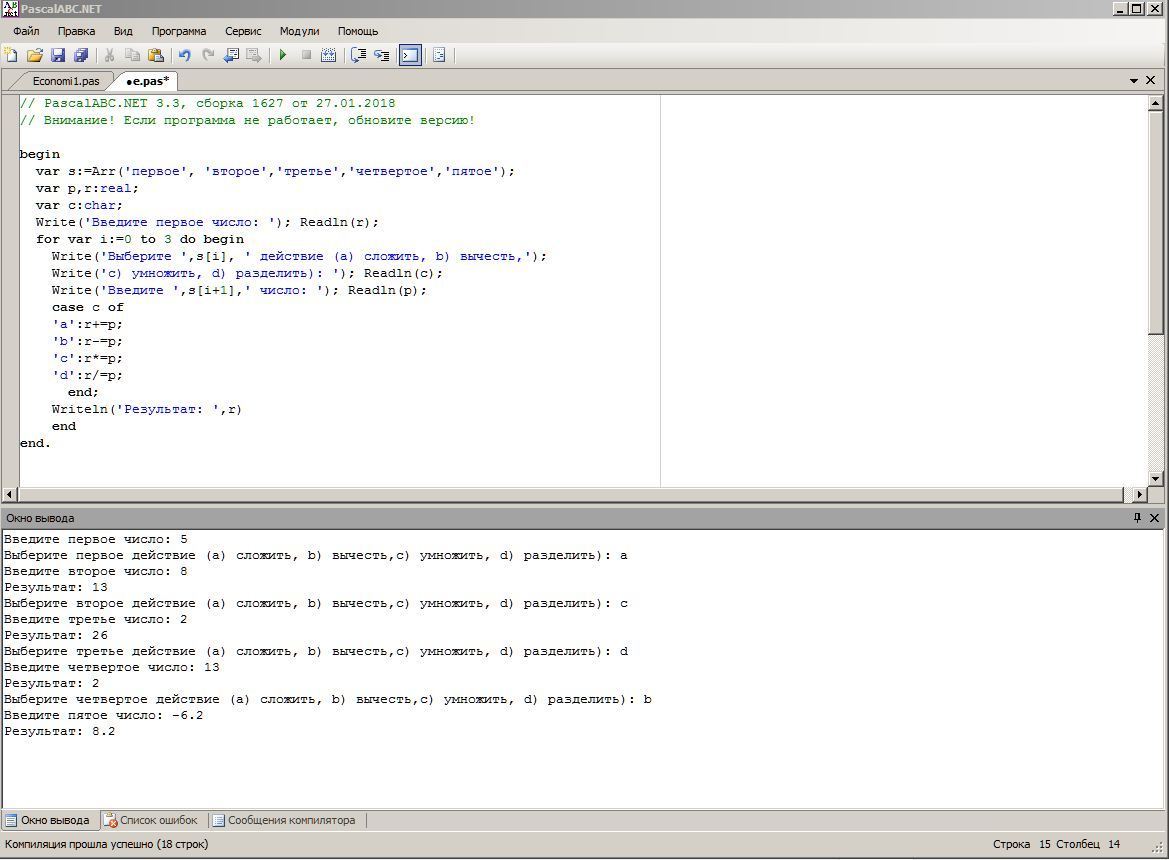This screenshot has width=1169, height=860.
Task: Click the editor horizontal scrollbar track
Action: tap(570, 494)
